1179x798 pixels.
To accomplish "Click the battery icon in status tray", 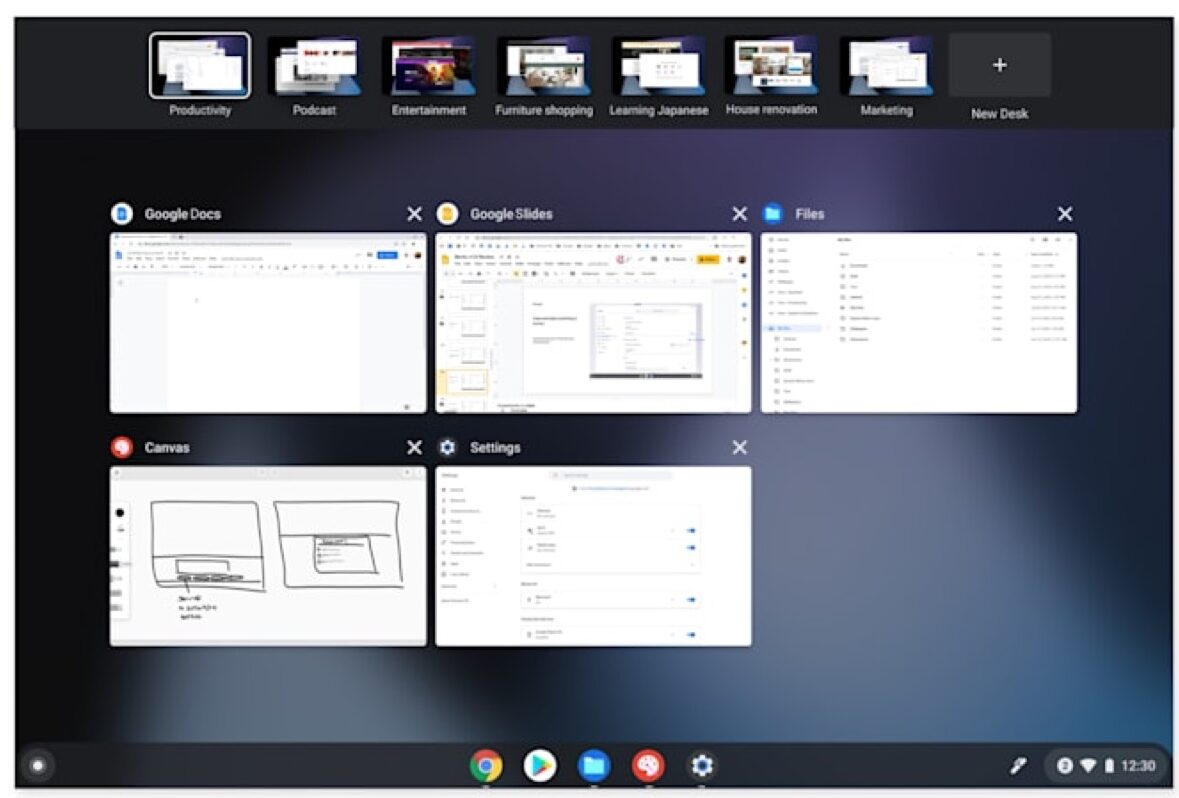I will pyautogui.click(x=1109, y=766).
